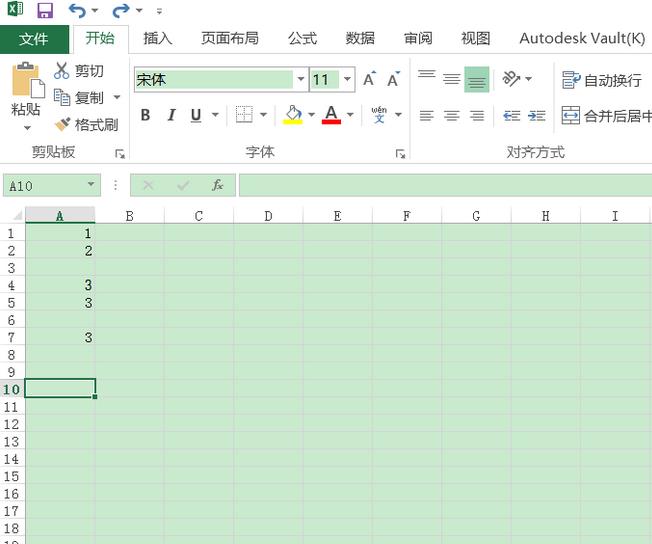Click the increase indent icon
The width and height of the screenshot is (652, 544).
click(536, 115)
